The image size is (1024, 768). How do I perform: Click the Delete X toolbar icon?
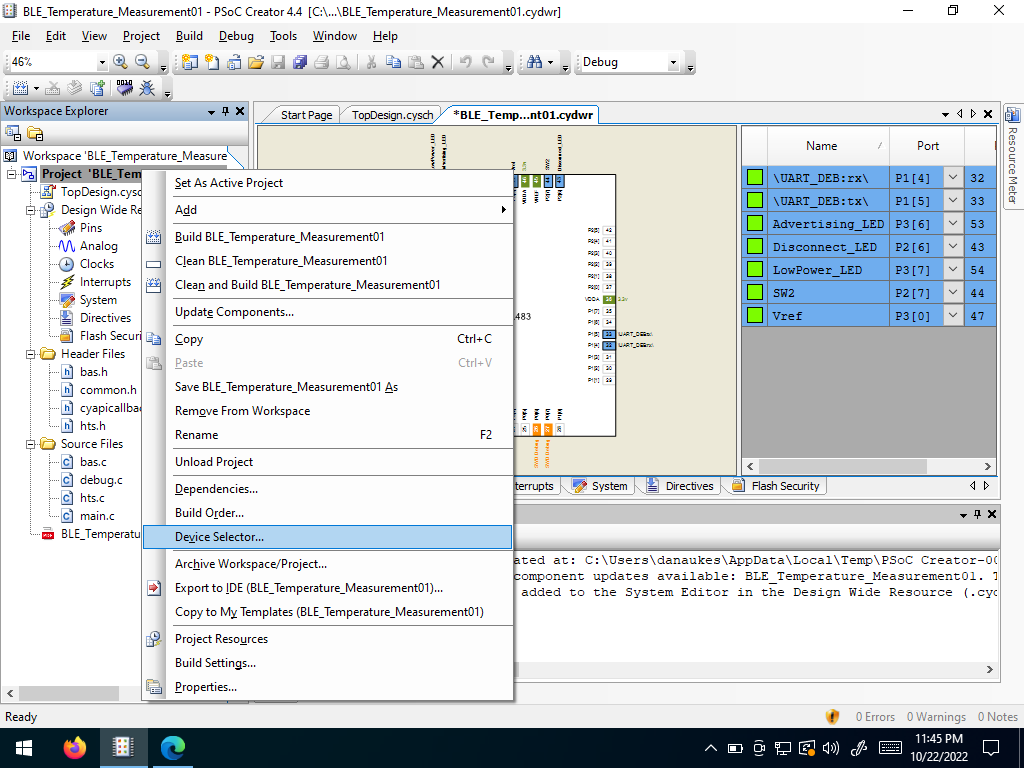438,62
